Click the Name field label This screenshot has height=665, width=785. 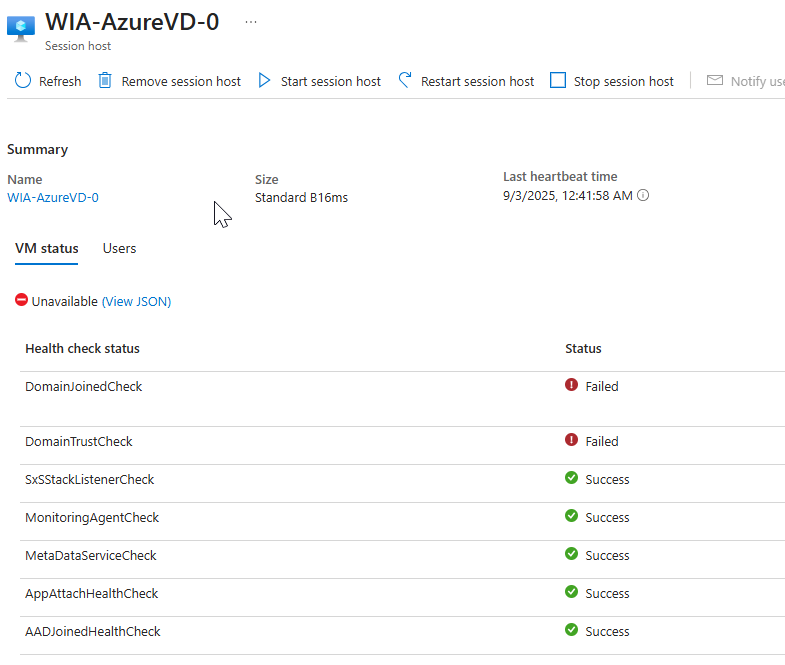25,180
